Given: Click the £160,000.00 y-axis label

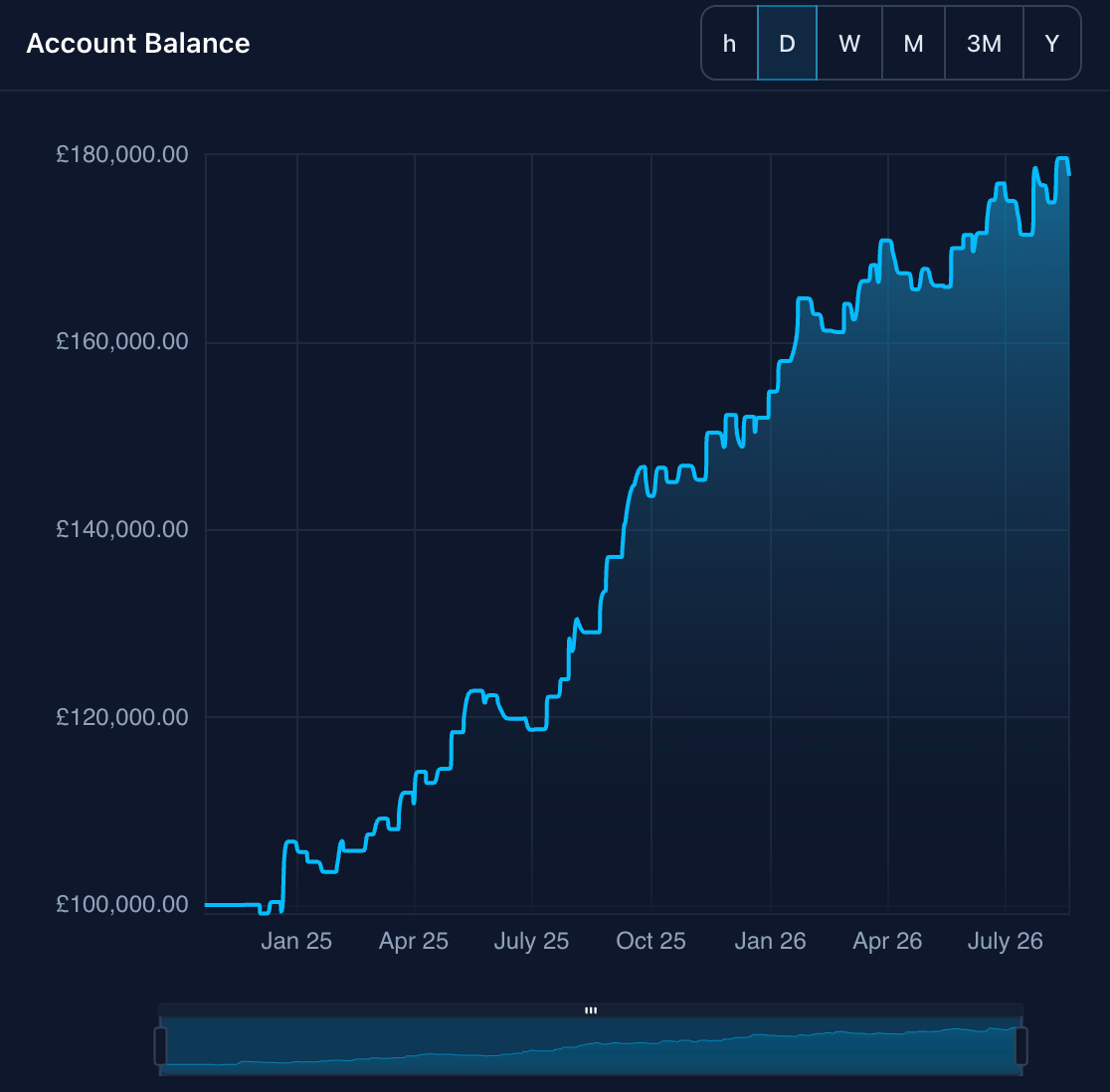Looking at the screenshot, I should point(121,342).
